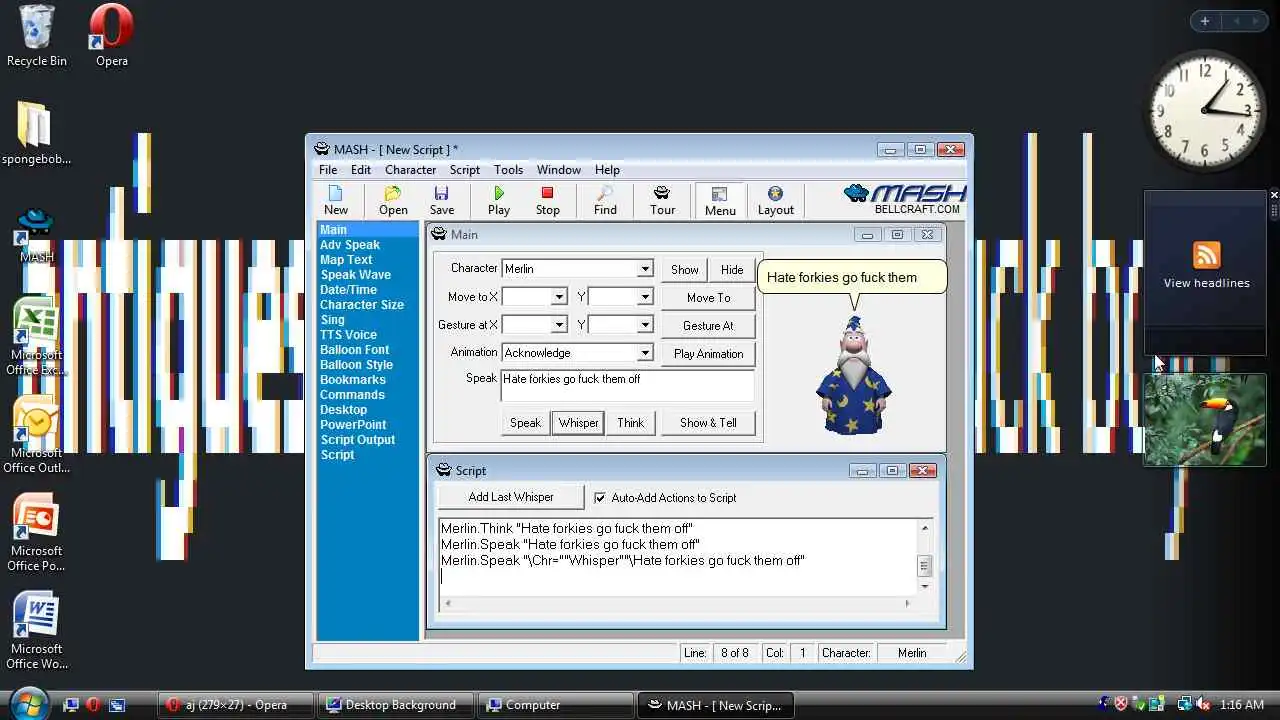The height and width of the screenshot is (720, 1280).
Task: Select TTS Voice in the sidebar list
Action: 348,335
